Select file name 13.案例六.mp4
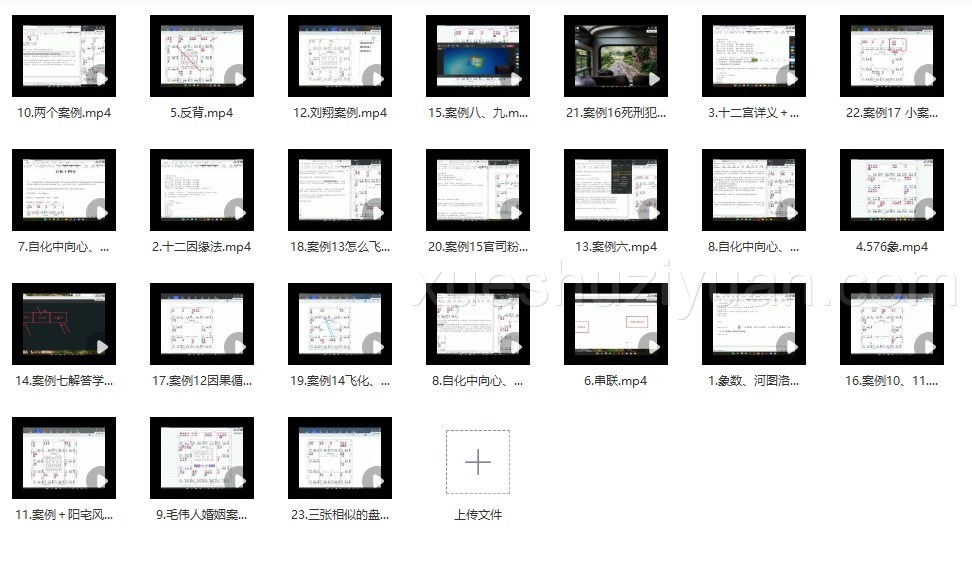 [x=616, y=247]
